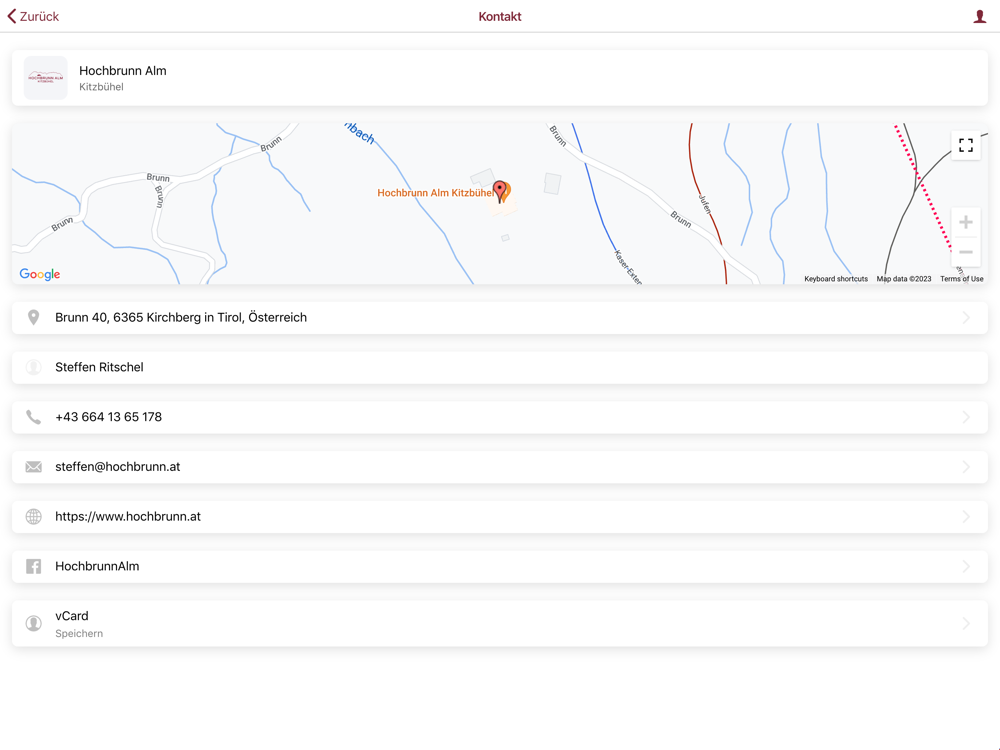The image size is (1000, 750).
Task: Click the vCard contact icon
Action: pyautogui.click(x=33, y=623)
